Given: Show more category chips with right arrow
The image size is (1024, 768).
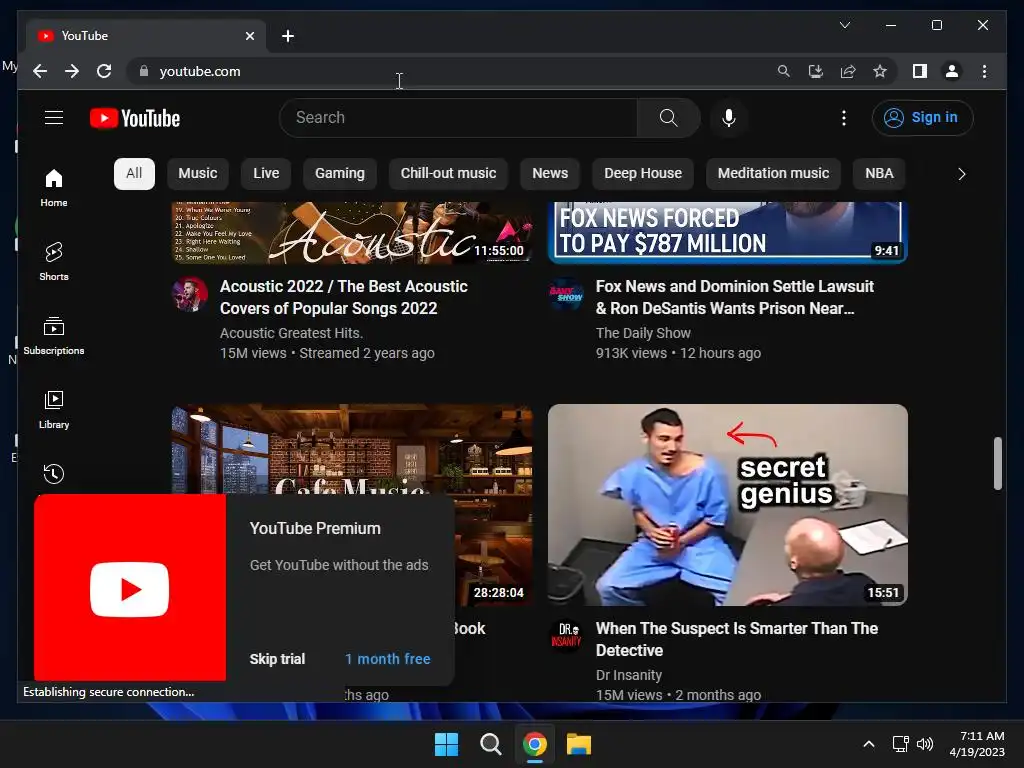Looking at the screenshot, I should click(x=961, y=174).
